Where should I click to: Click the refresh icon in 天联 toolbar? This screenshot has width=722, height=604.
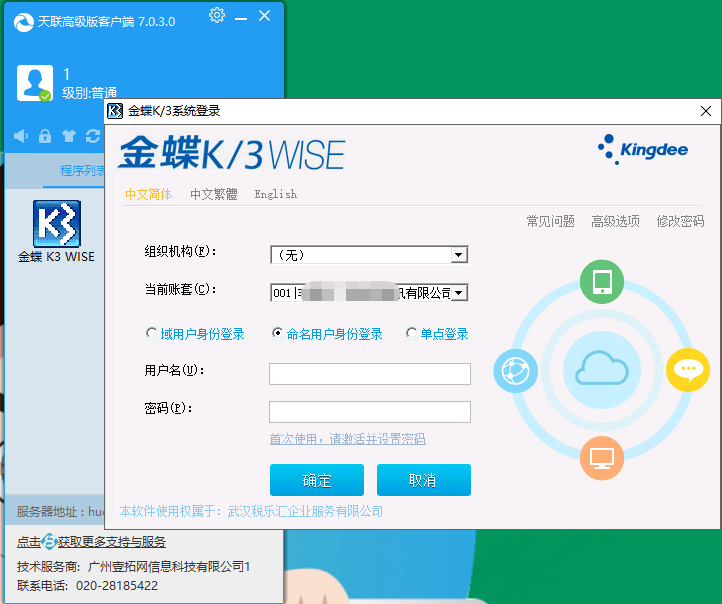[x=93, y=136]
